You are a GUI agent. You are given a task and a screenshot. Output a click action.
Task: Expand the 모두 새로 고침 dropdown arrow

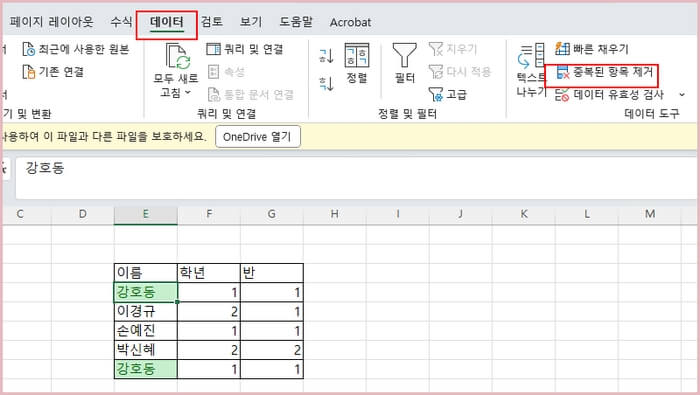coord(188,92)
